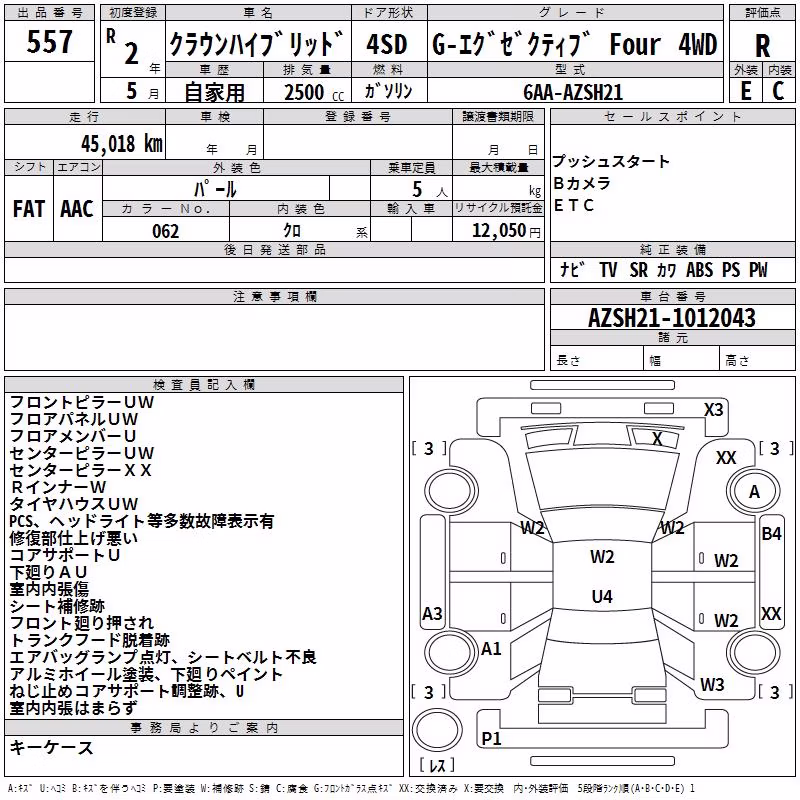This screenshot has width=800, height=800.
Task: Click the sales point プッシュスタート
Action: tap(611, 161)
